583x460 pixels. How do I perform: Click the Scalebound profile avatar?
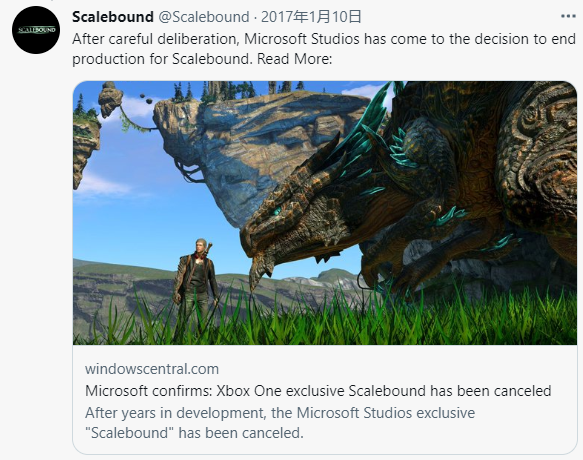point(36,30)
